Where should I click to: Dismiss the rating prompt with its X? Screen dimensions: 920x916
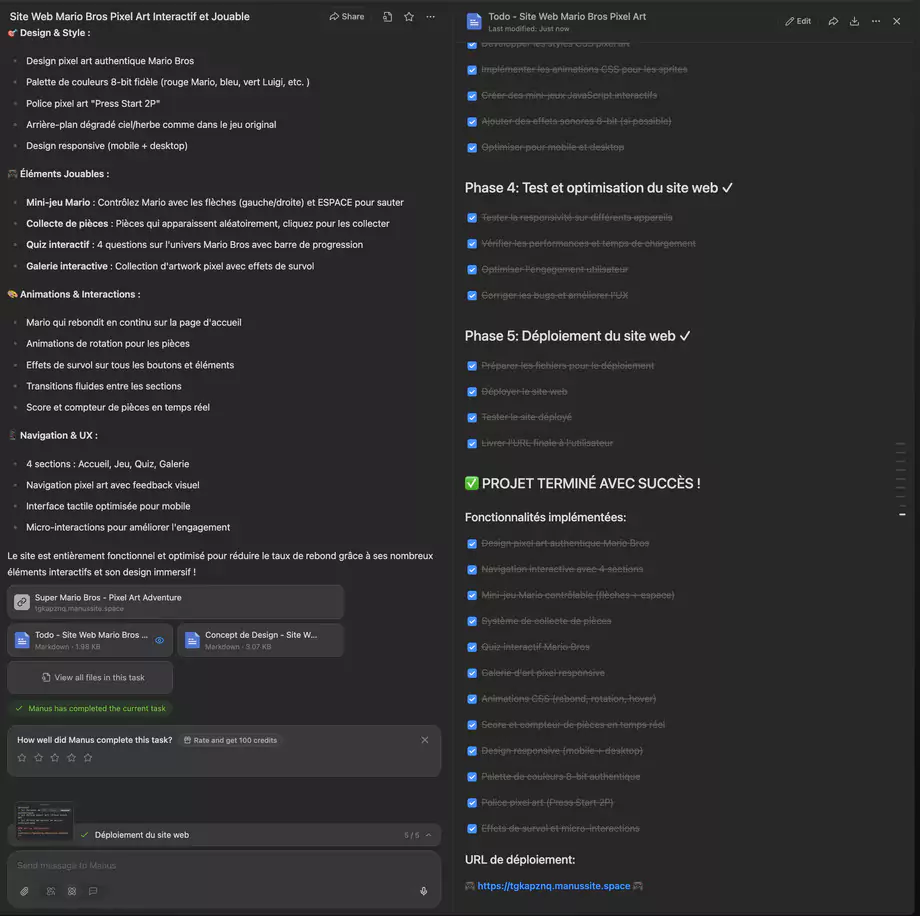click(x=425, y=740)
